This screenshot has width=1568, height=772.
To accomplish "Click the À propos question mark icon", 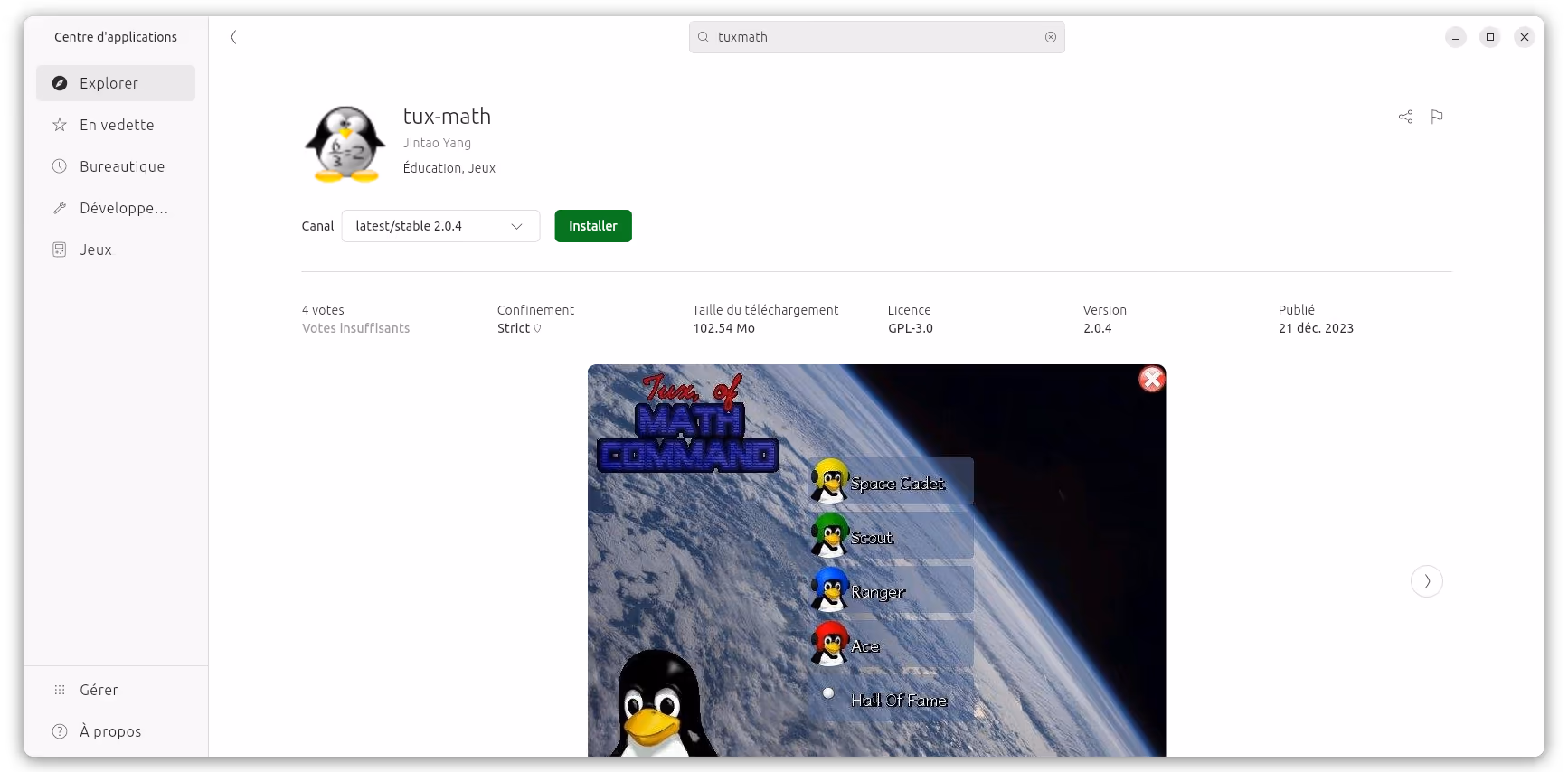I will pos(60,731).
